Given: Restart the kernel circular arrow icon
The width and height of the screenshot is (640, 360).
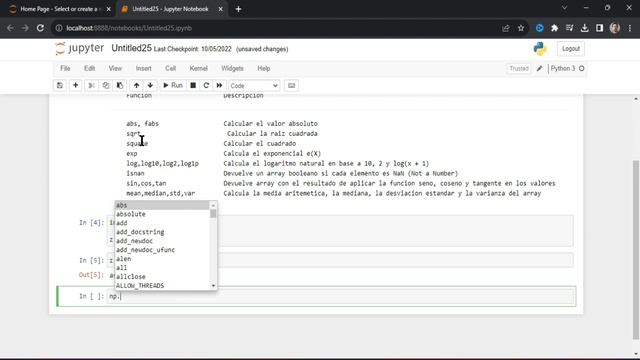Looking at the screenshot, I should [206, 85].
